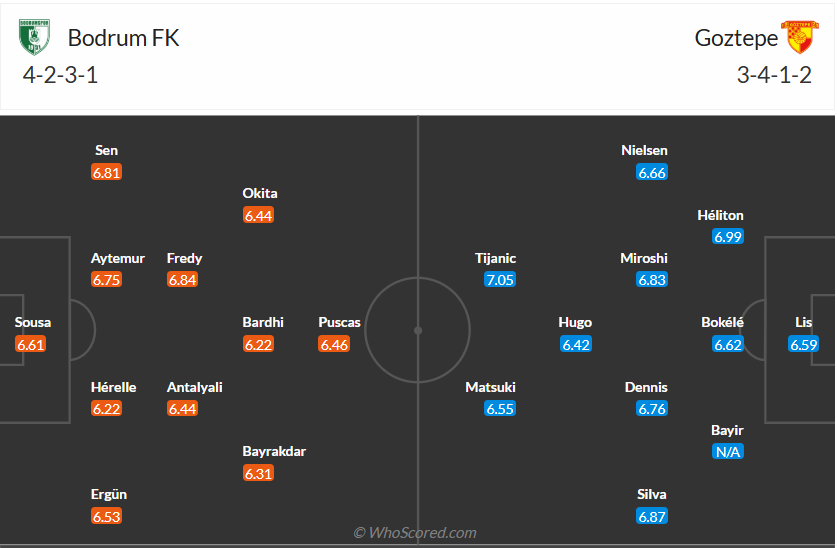Select player Nielsen on Goztepe side
The height and width of the screenshot is (548, 837).
coord(644,150)
